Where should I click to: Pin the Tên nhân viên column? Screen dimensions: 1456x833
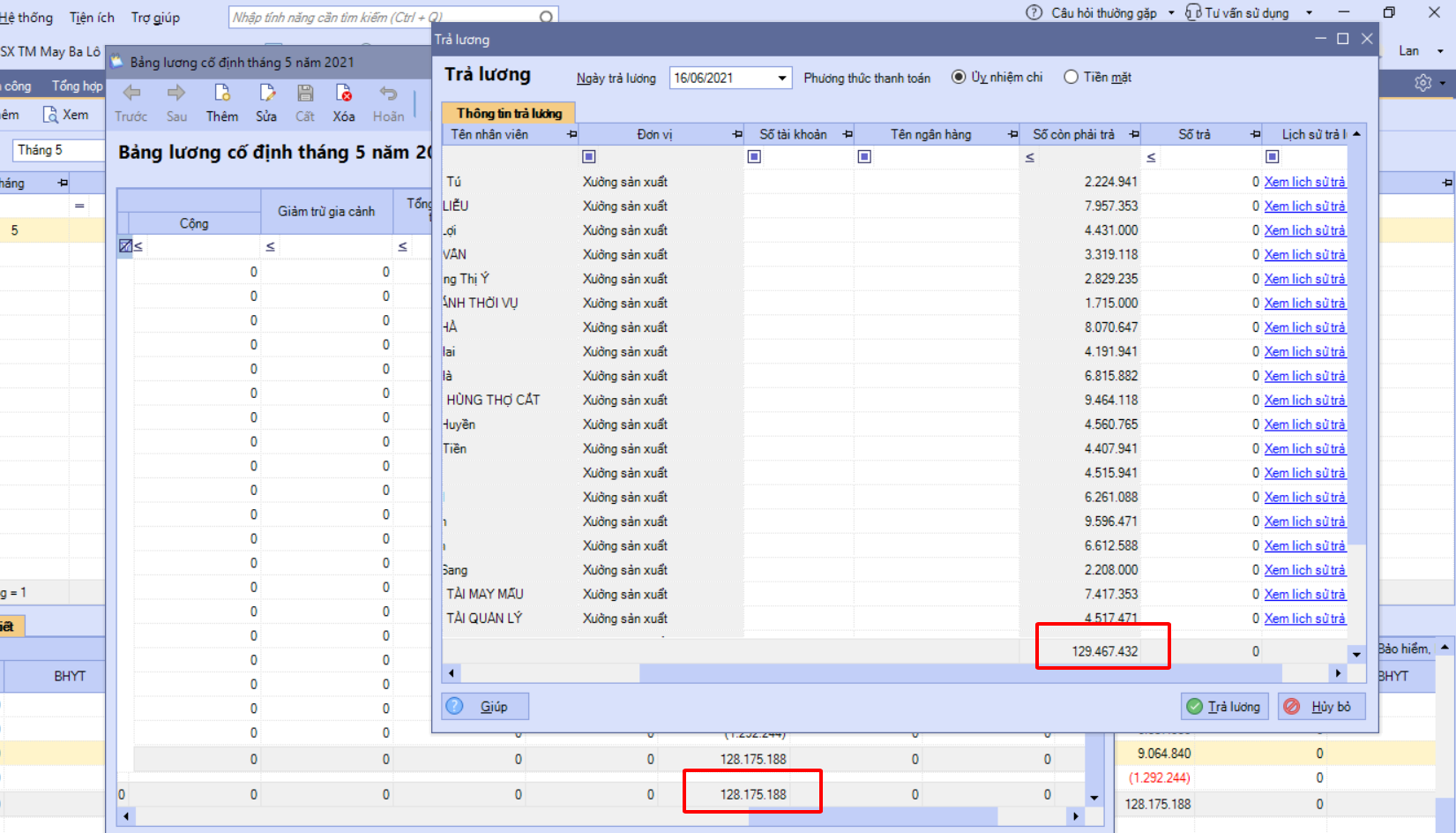571,134
